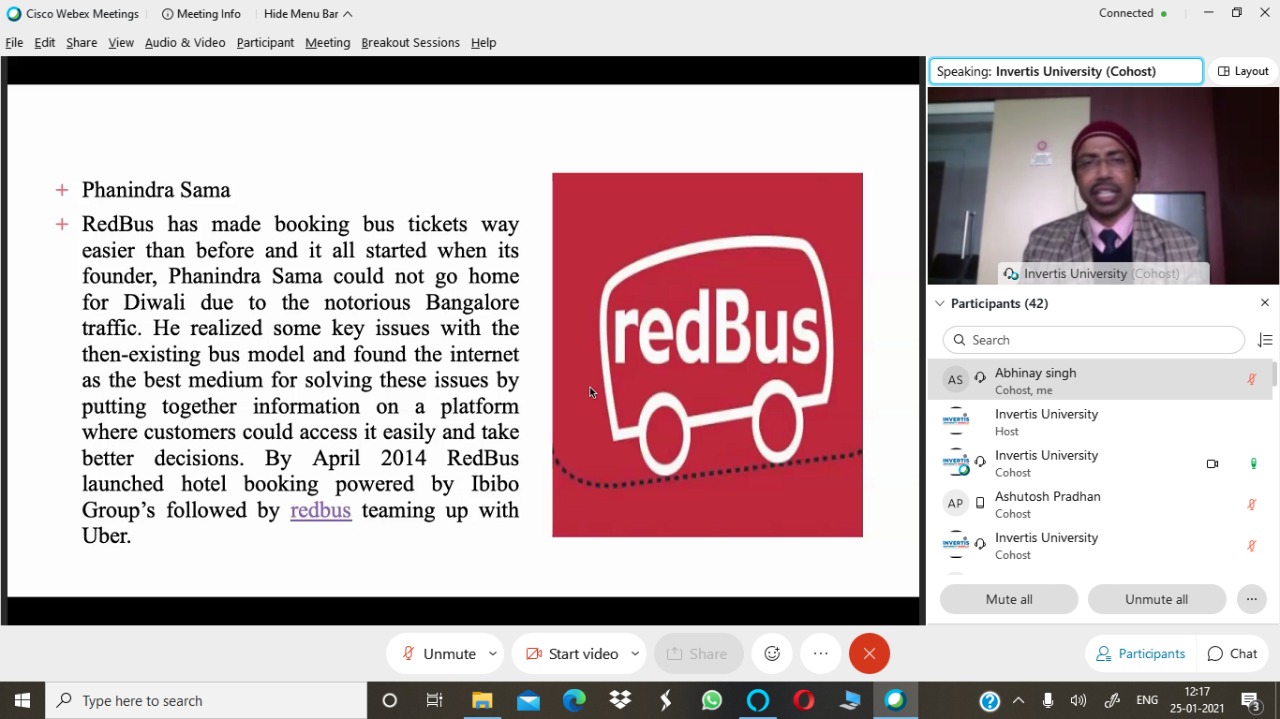Click the headset icon beside Abhinay singh
Screen dimensions: 1280x719
coord(980,378)
